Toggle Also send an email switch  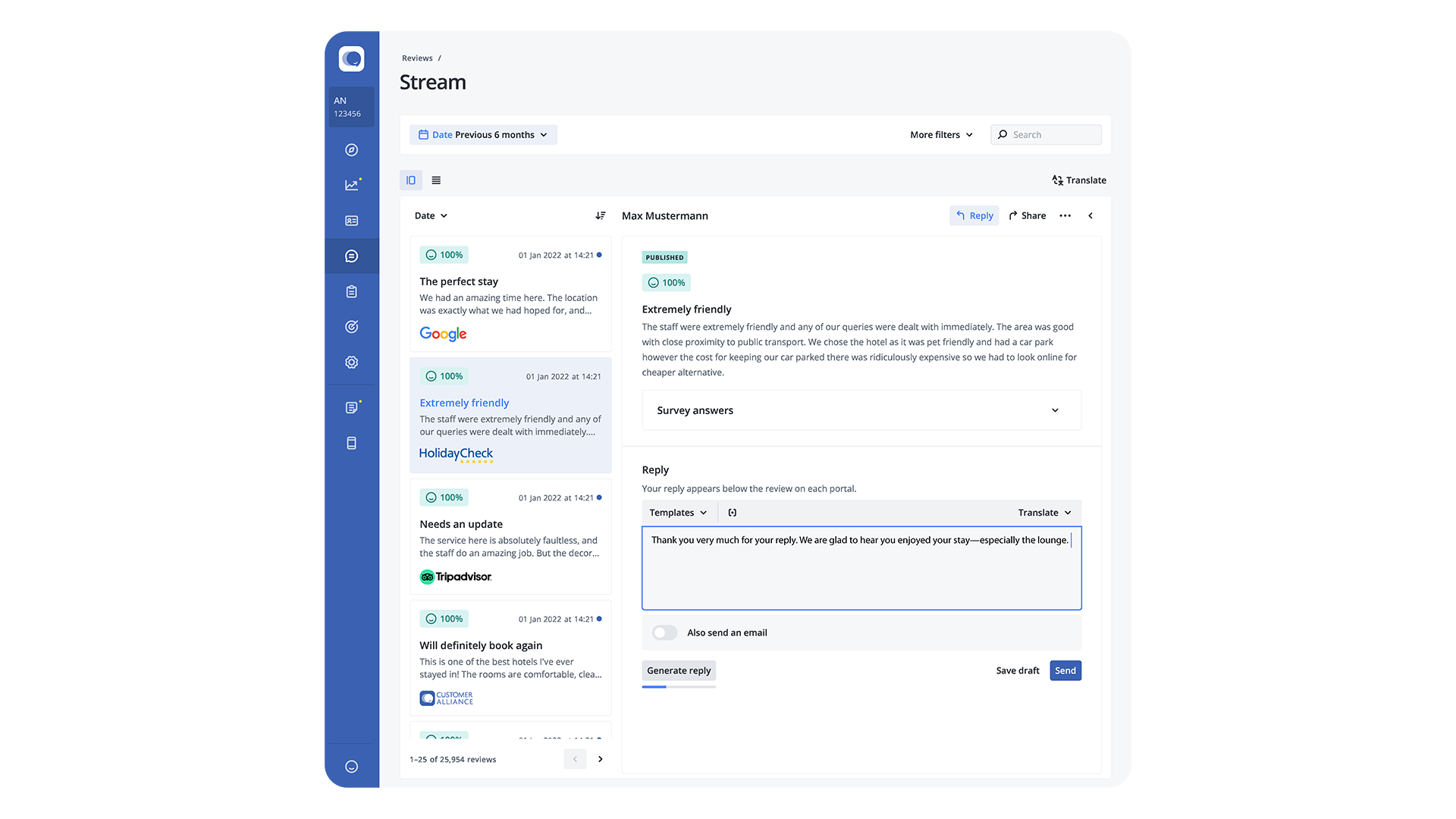[x=664, y=632]
